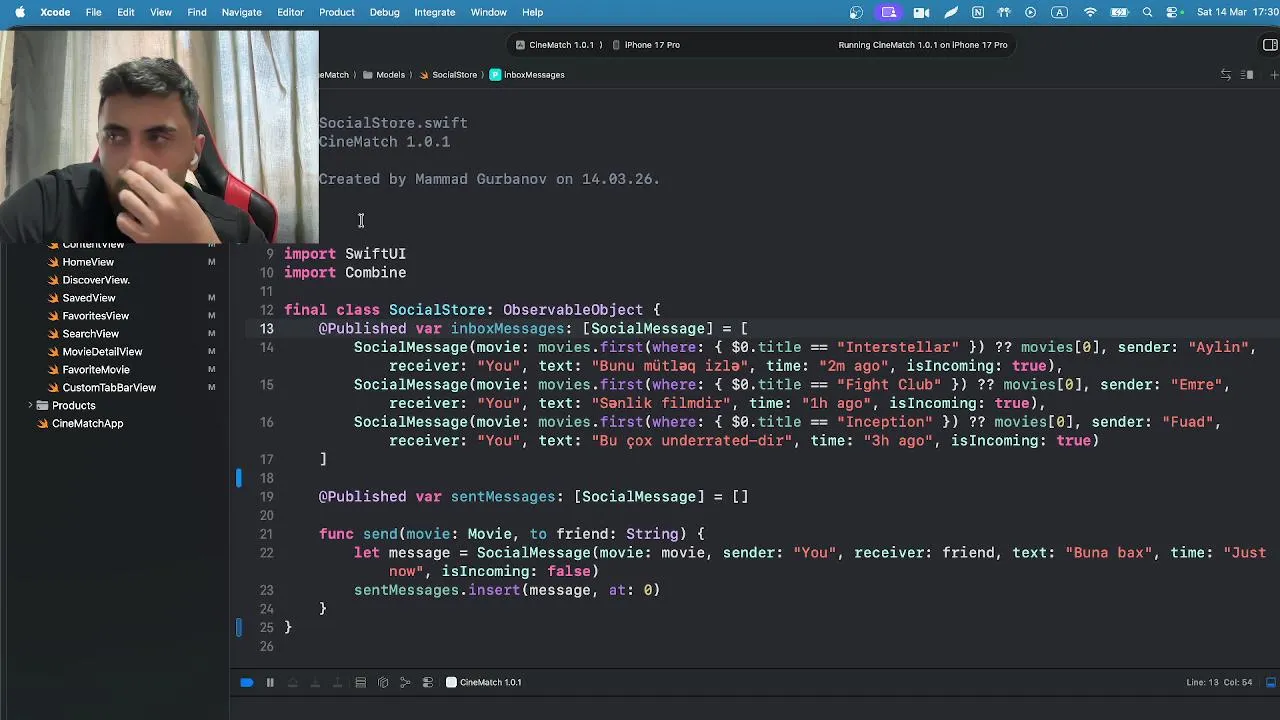Image resolution: width=1280 pixels, height=720 pixels.
Task: Open the Editor menu
Action: [290, 12]
